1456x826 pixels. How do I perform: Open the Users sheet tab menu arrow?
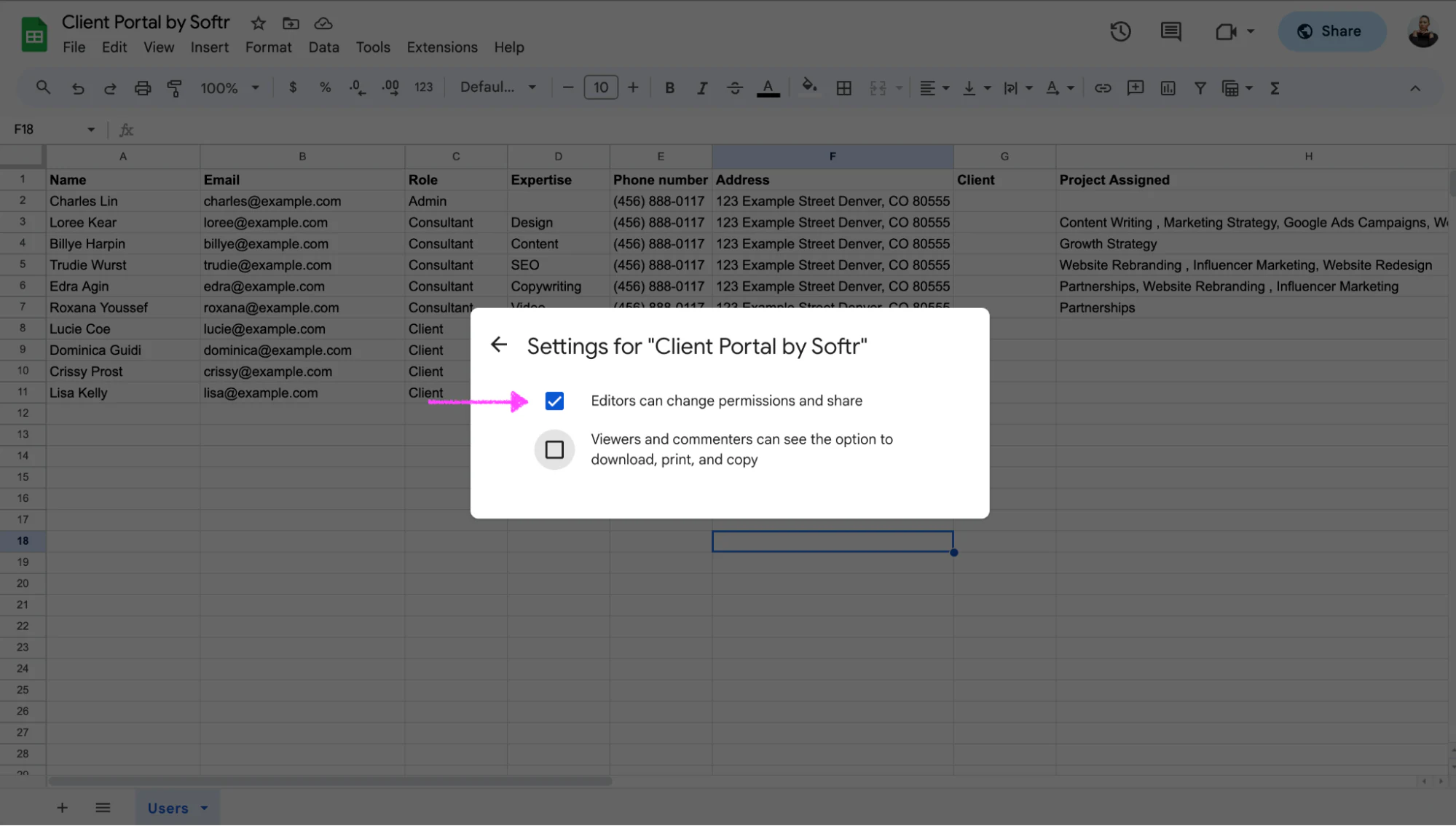click(204, 808)
